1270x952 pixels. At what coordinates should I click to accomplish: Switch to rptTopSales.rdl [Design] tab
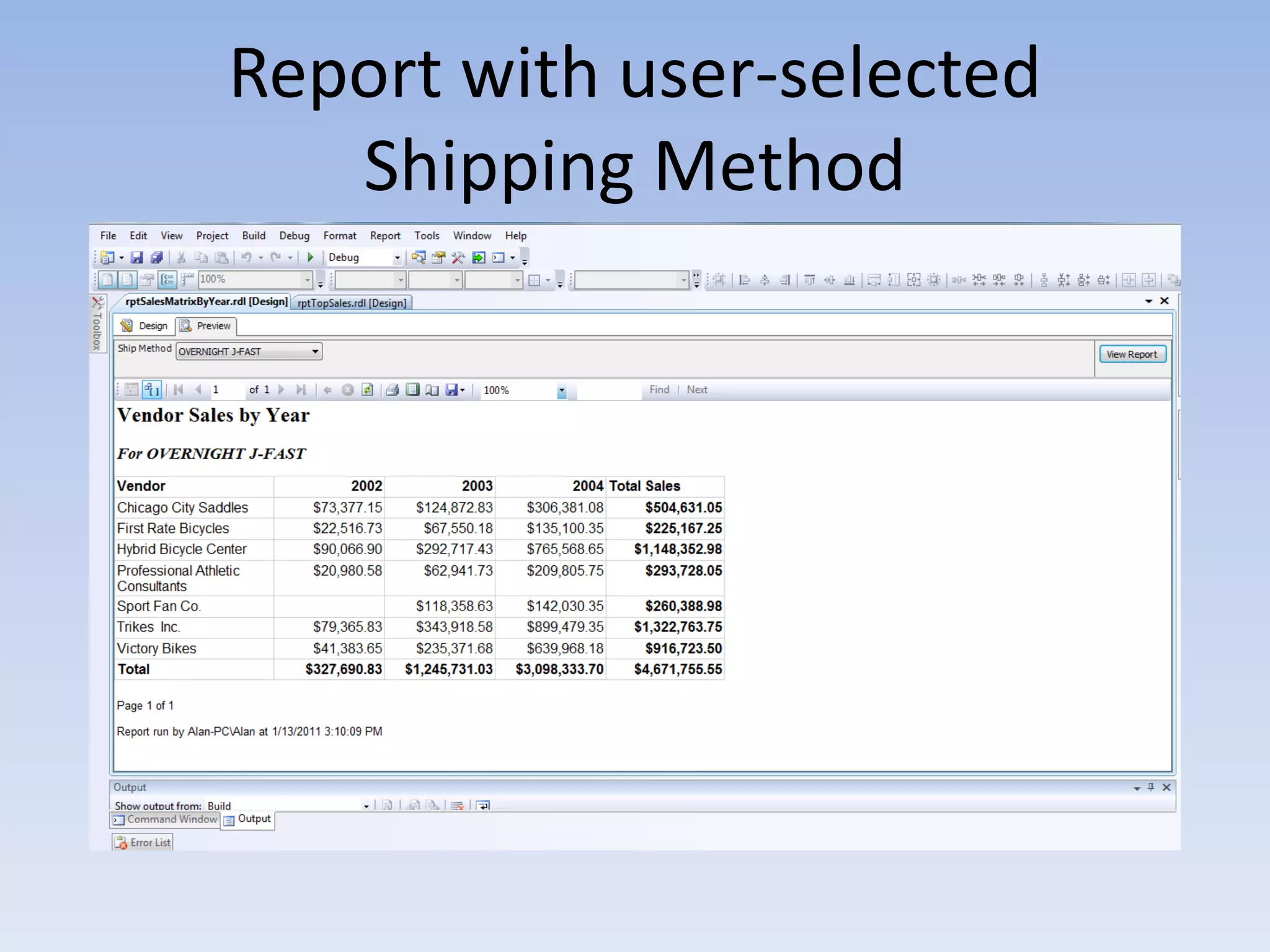tap(352, 302)
